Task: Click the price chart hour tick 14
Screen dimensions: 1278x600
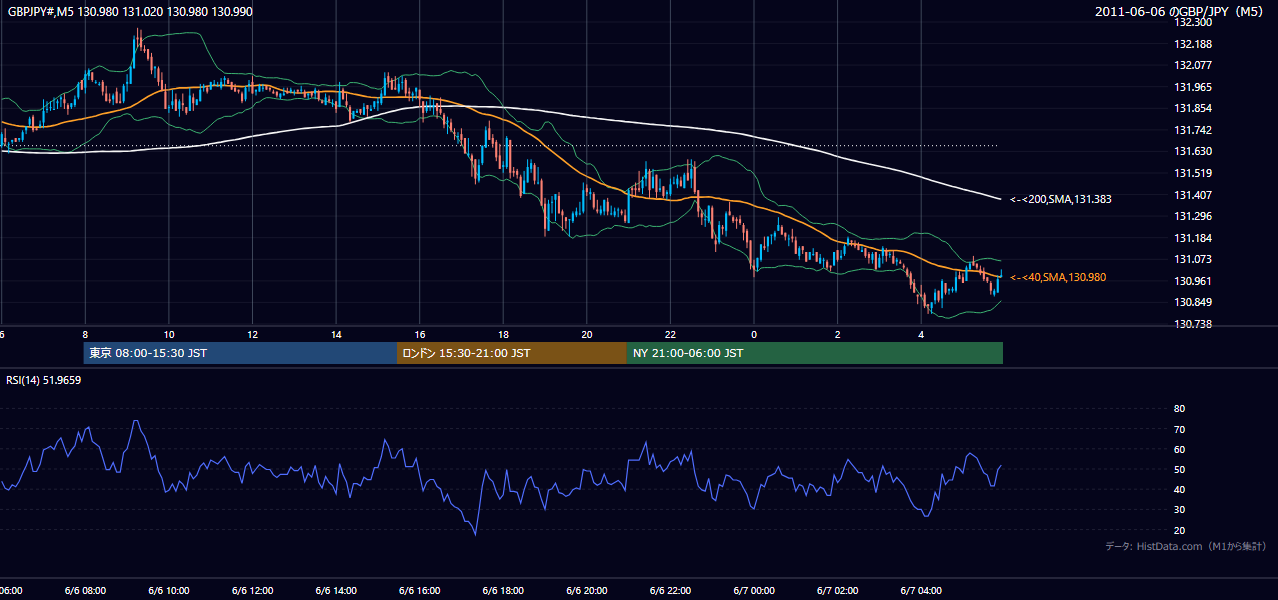Action: pos(336,334)
